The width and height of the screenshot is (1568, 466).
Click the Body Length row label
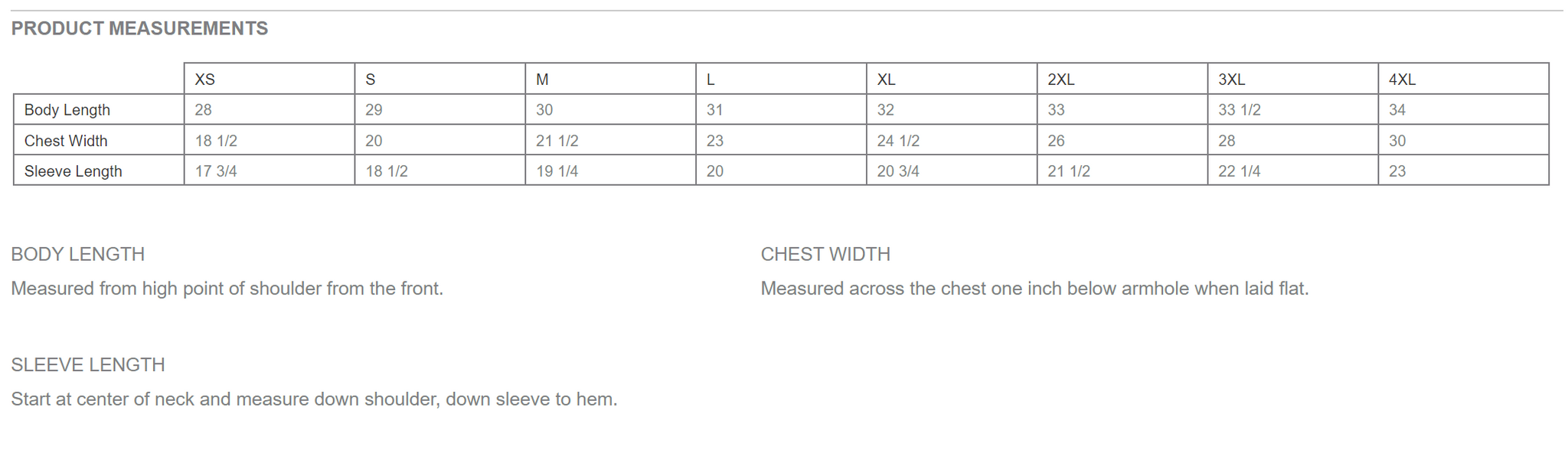pos(67,110)
